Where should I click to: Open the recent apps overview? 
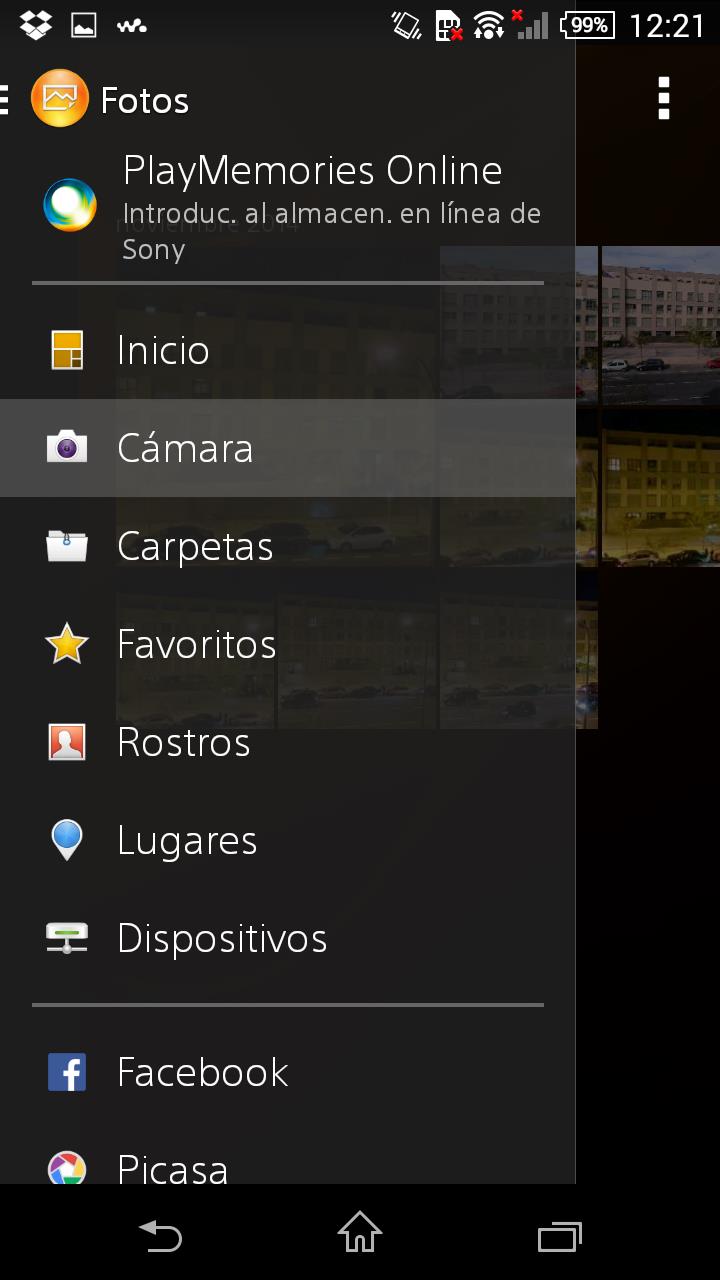(560, 1236)
